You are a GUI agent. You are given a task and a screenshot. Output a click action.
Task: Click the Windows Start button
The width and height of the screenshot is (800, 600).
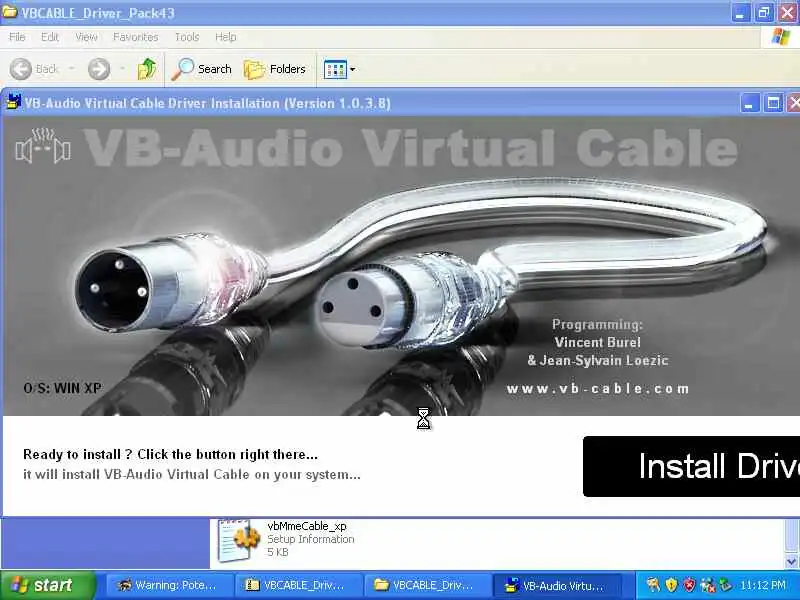click(x=47, y=585)
